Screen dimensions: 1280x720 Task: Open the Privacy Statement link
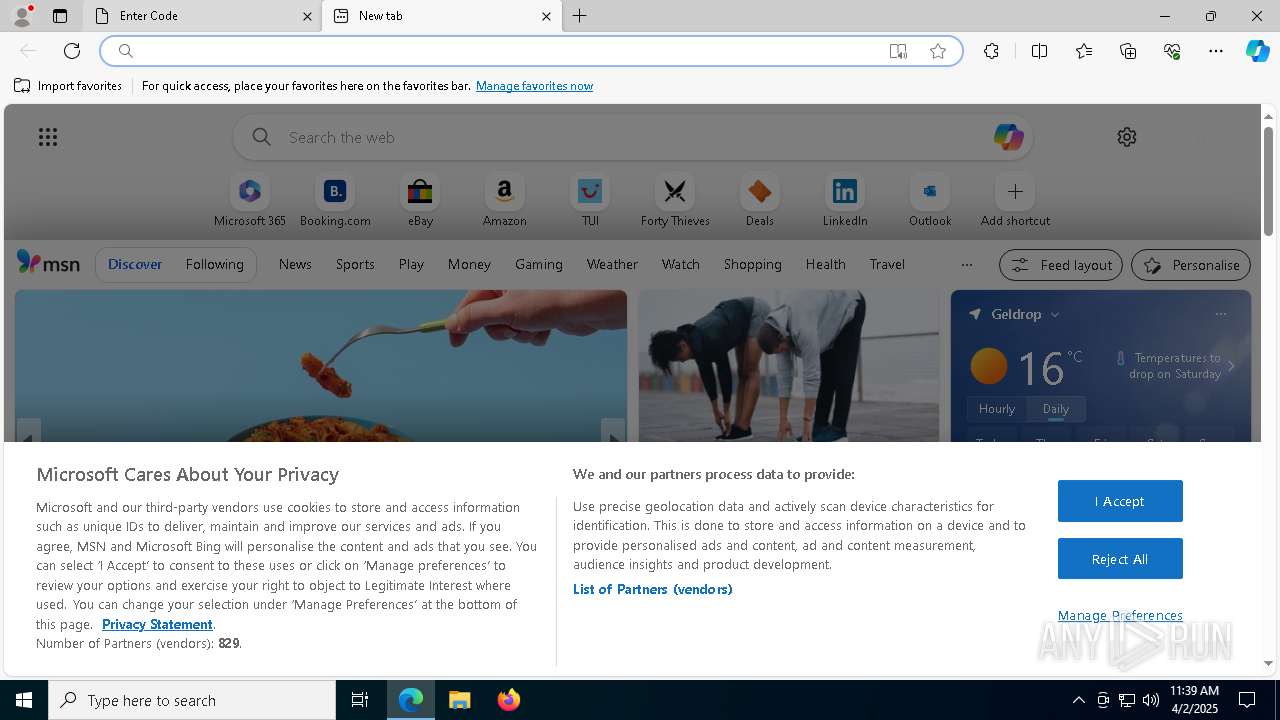coord(157,624)
